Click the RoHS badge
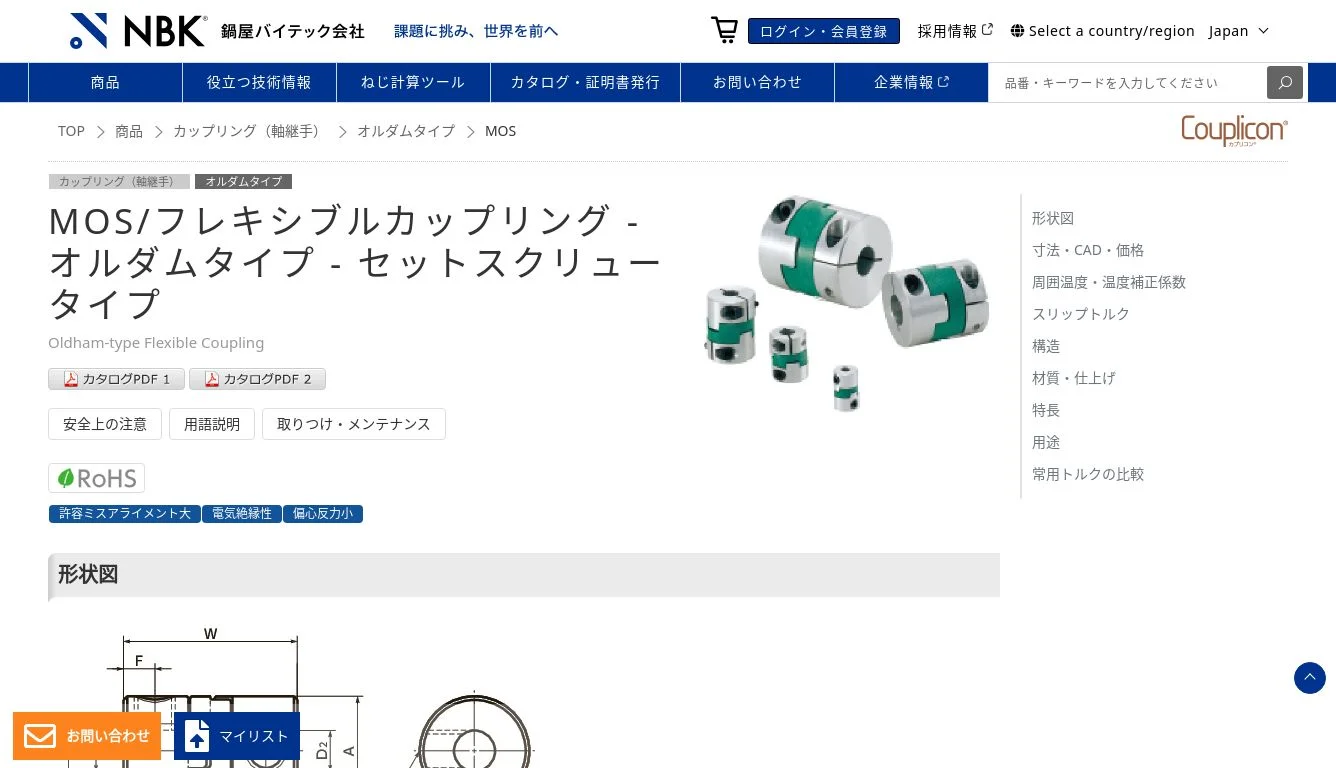Screen dimensions: 1336x768 [97, 478]
